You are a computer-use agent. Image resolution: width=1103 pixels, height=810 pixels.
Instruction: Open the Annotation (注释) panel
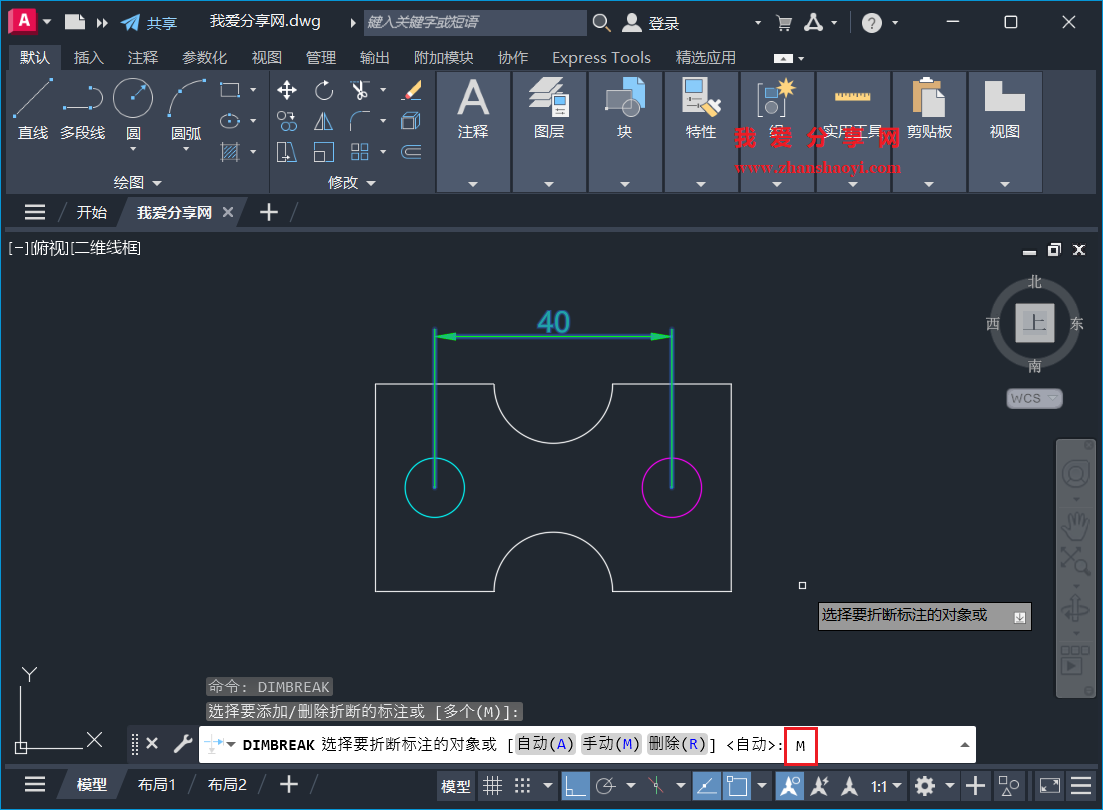[473, 132]
